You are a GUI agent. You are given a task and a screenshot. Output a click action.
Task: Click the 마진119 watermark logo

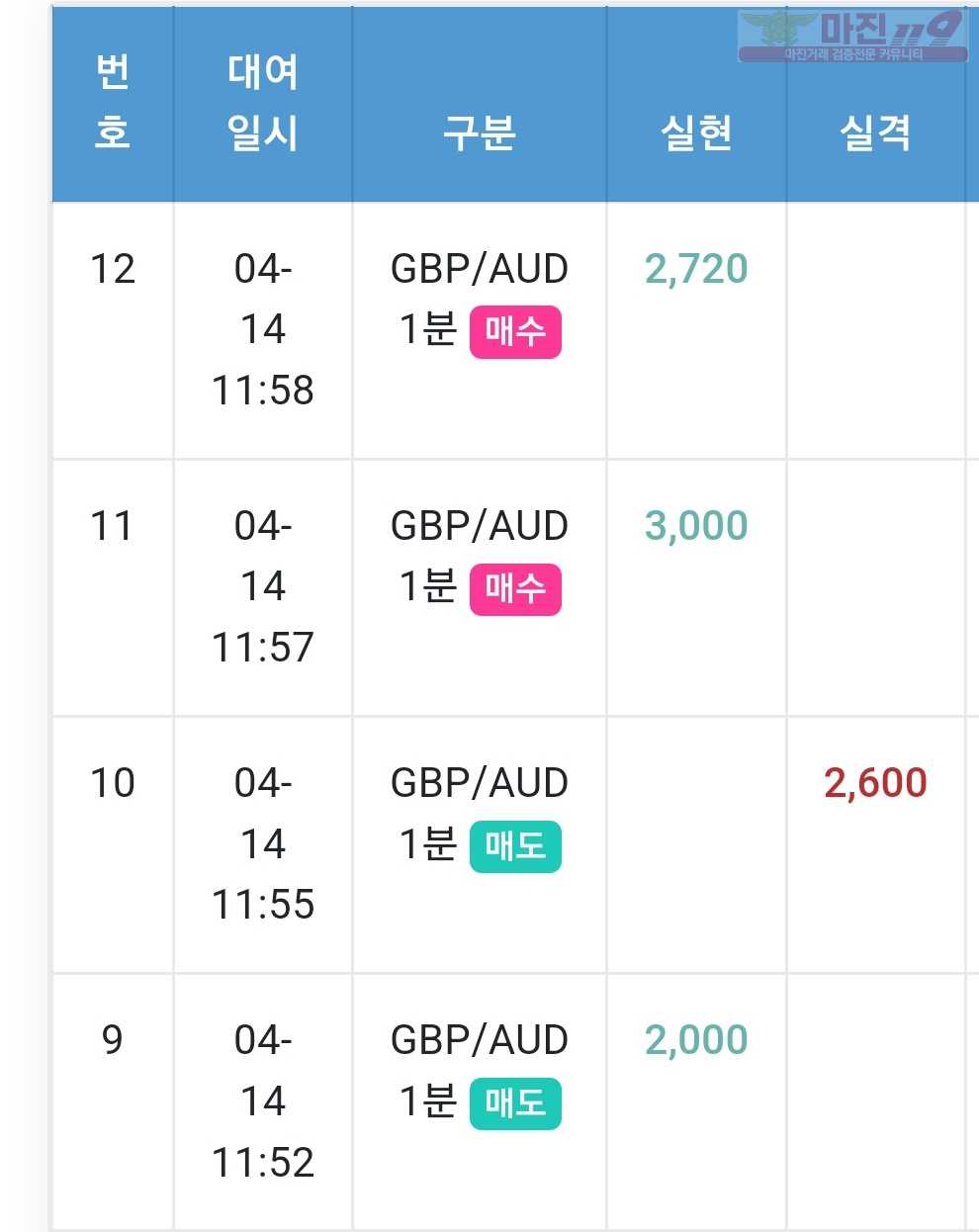pyautogui.click(x=852, y=37)
